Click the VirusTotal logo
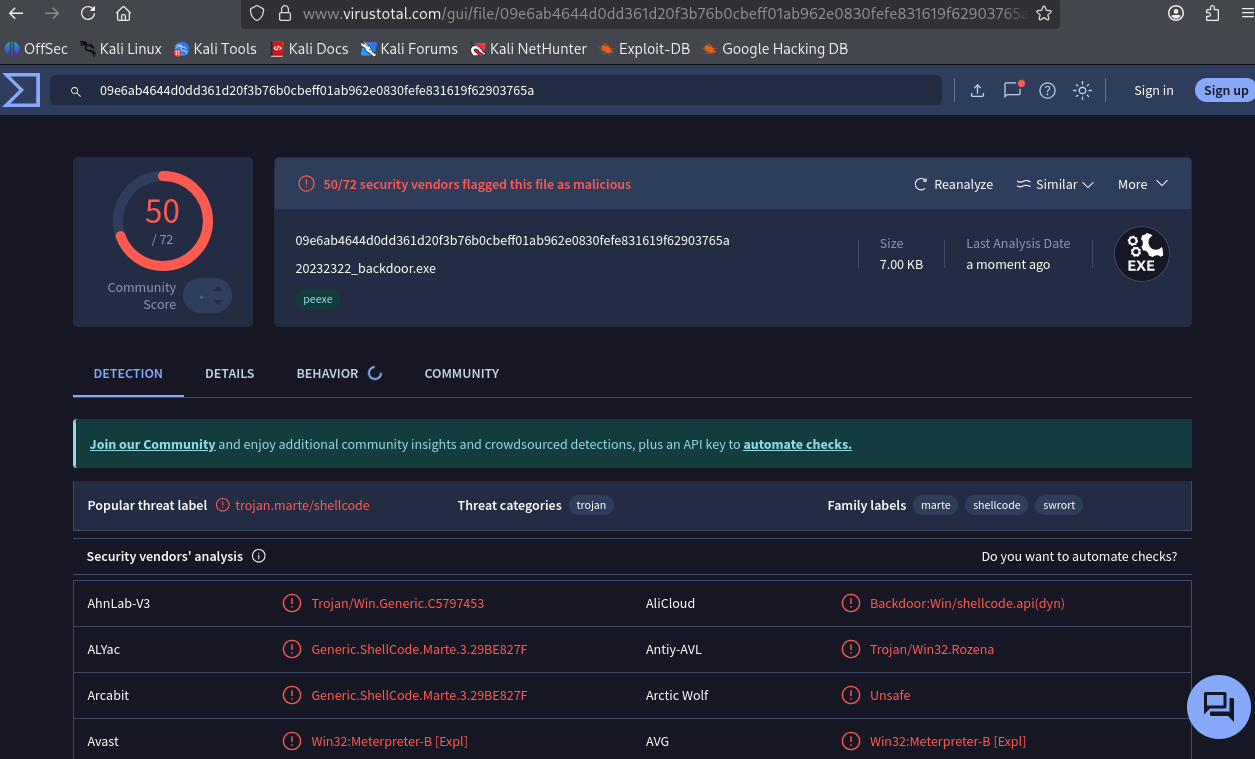1255x759 pixels. (20, 90)
